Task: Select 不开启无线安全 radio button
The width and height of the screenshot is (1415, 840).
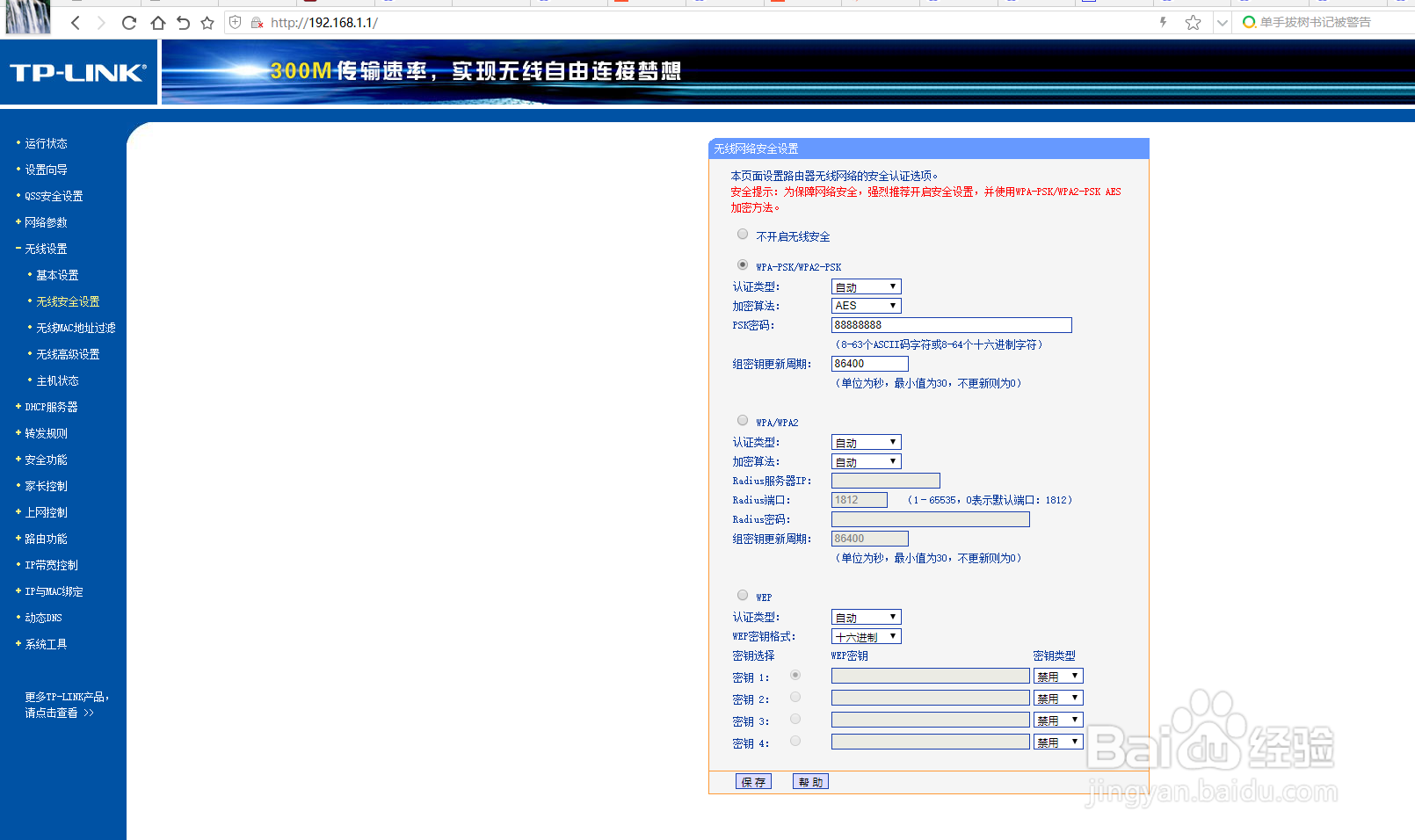Action: (x=743, y=235)
